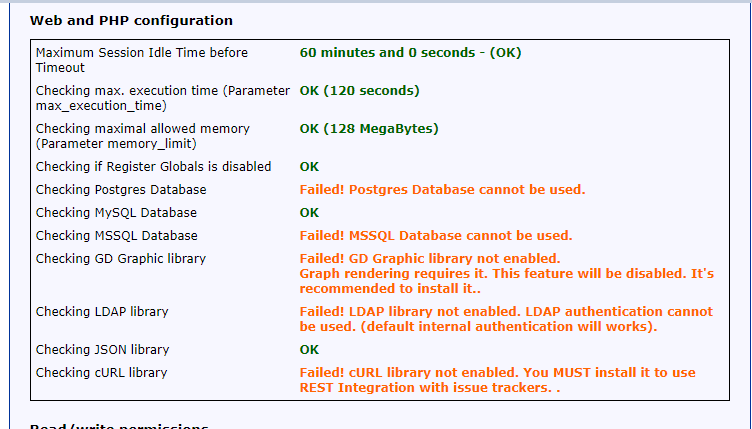Click 'Checking maximal allowed memory' label
This screenshot has width=752, height=429.
143,136
